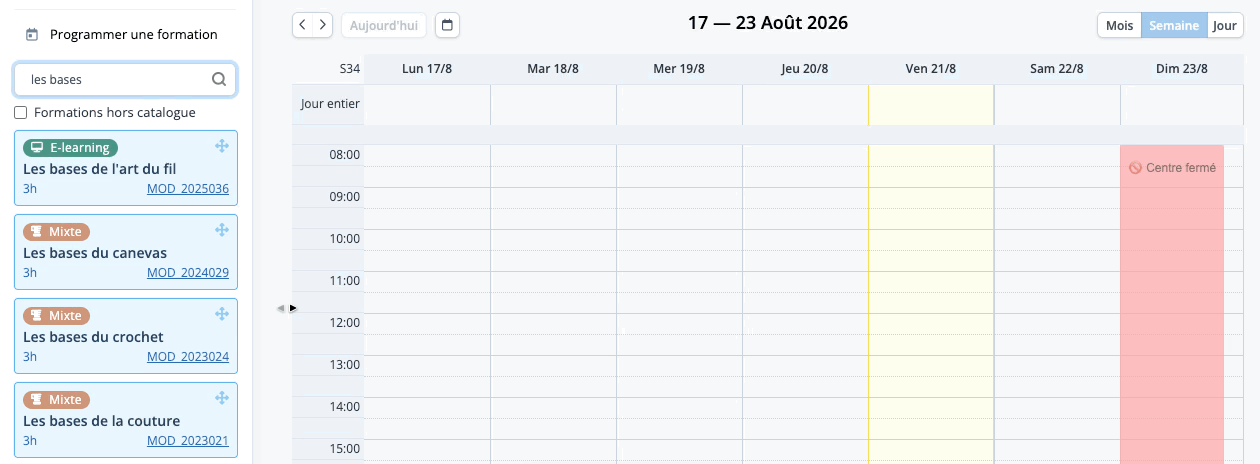Open the MOD_2023024 link
This screenshot has width=1260, height=464.
[188, 357]
